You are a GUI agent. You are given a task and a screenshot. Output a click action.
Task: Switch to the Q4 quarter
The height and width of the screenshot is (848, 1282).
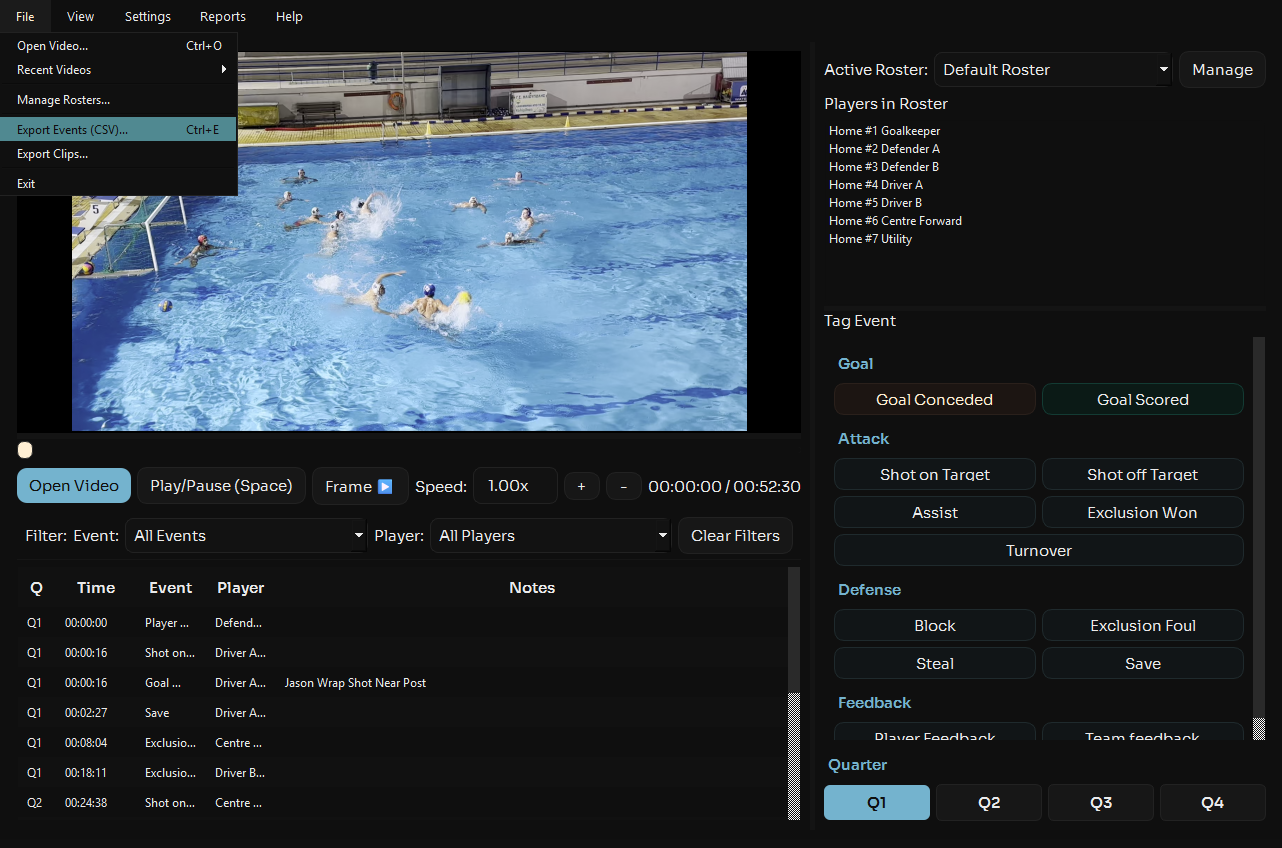1212,803
